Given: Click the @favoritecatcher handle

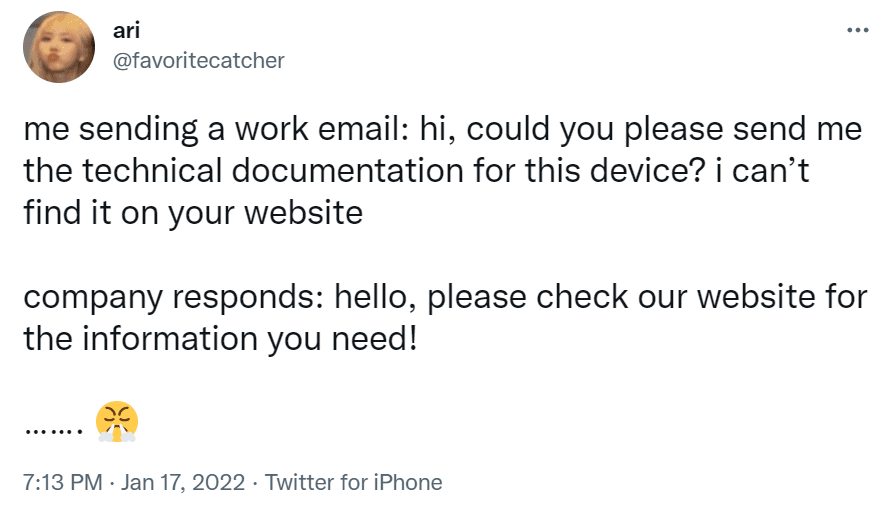Looking at the screenshot, I should click(x=199, y=61).
